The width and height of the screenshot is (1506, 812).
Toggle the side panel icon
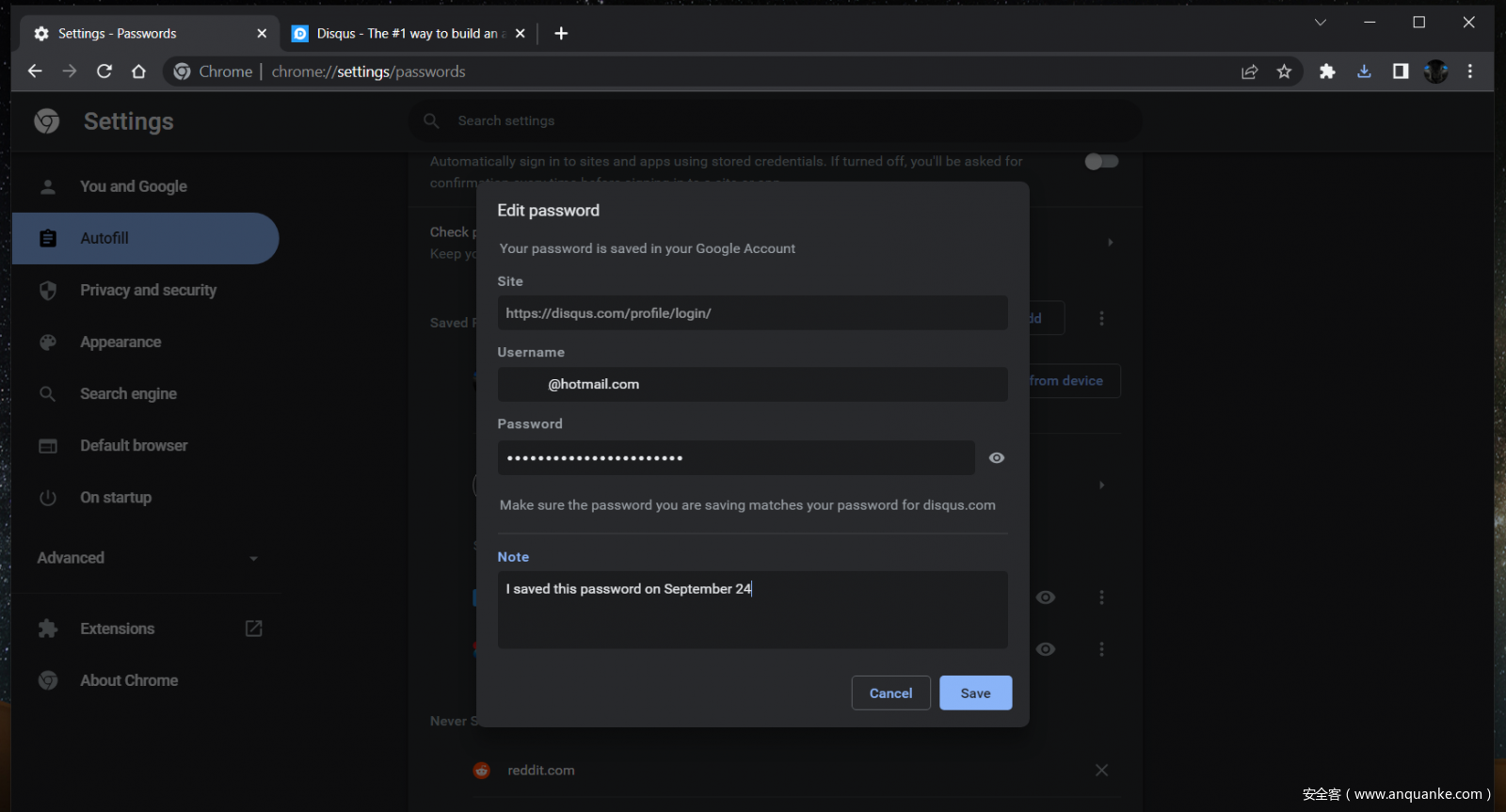click(x=1401, y=72)
